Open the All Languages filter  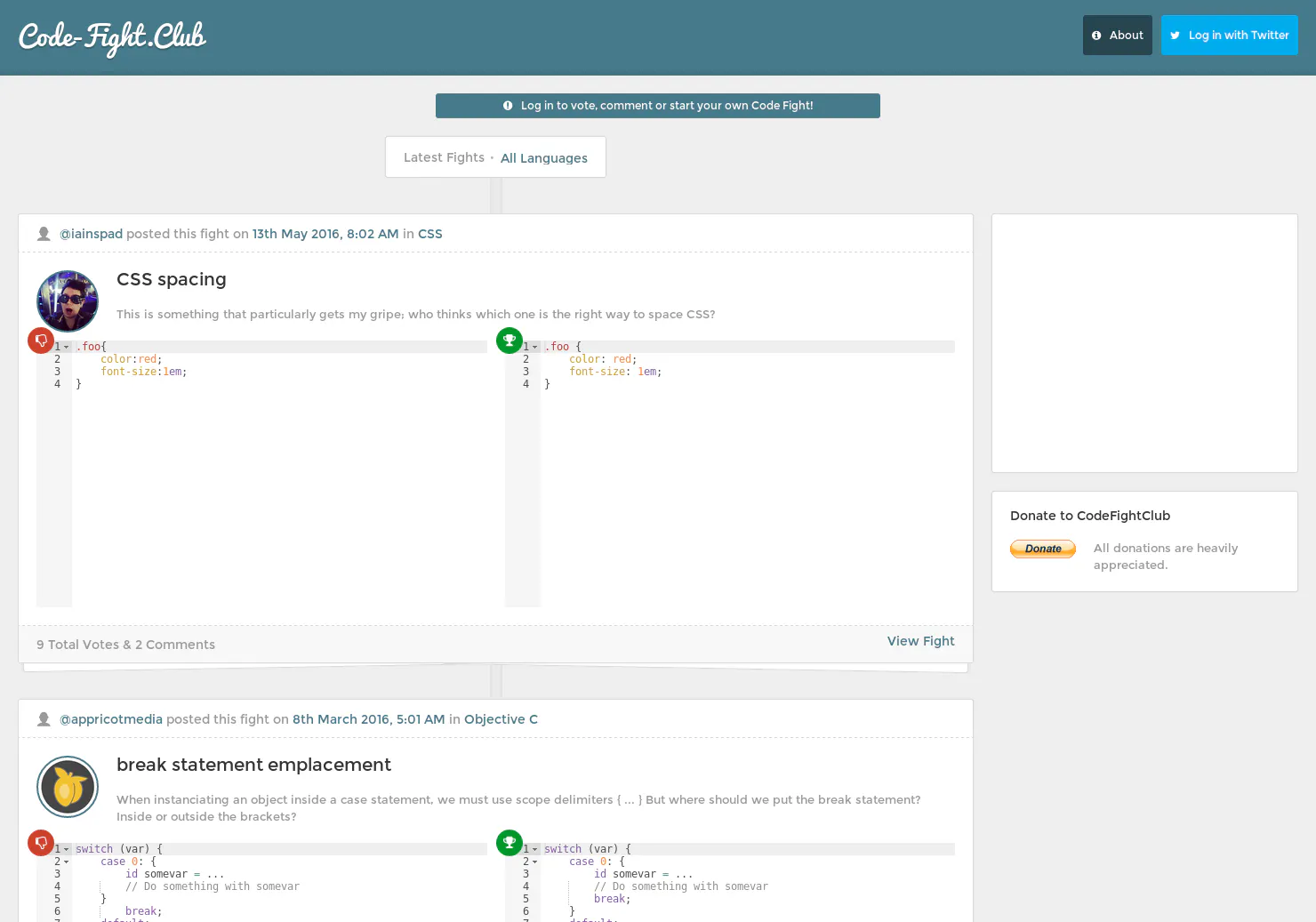coord(544,158)
